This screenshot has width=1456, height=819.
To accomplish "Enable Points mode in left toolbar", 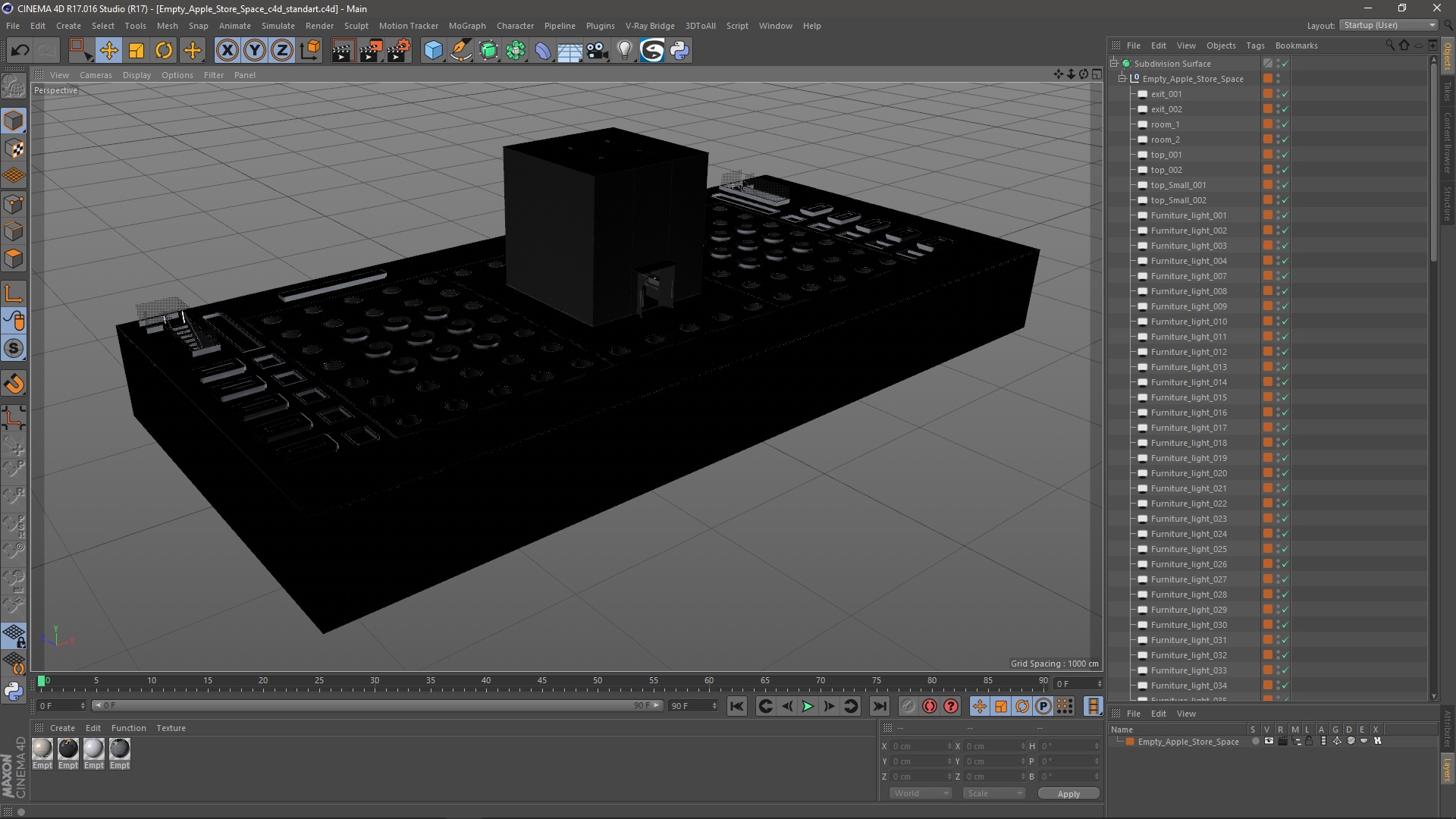I will coord(14,204).
